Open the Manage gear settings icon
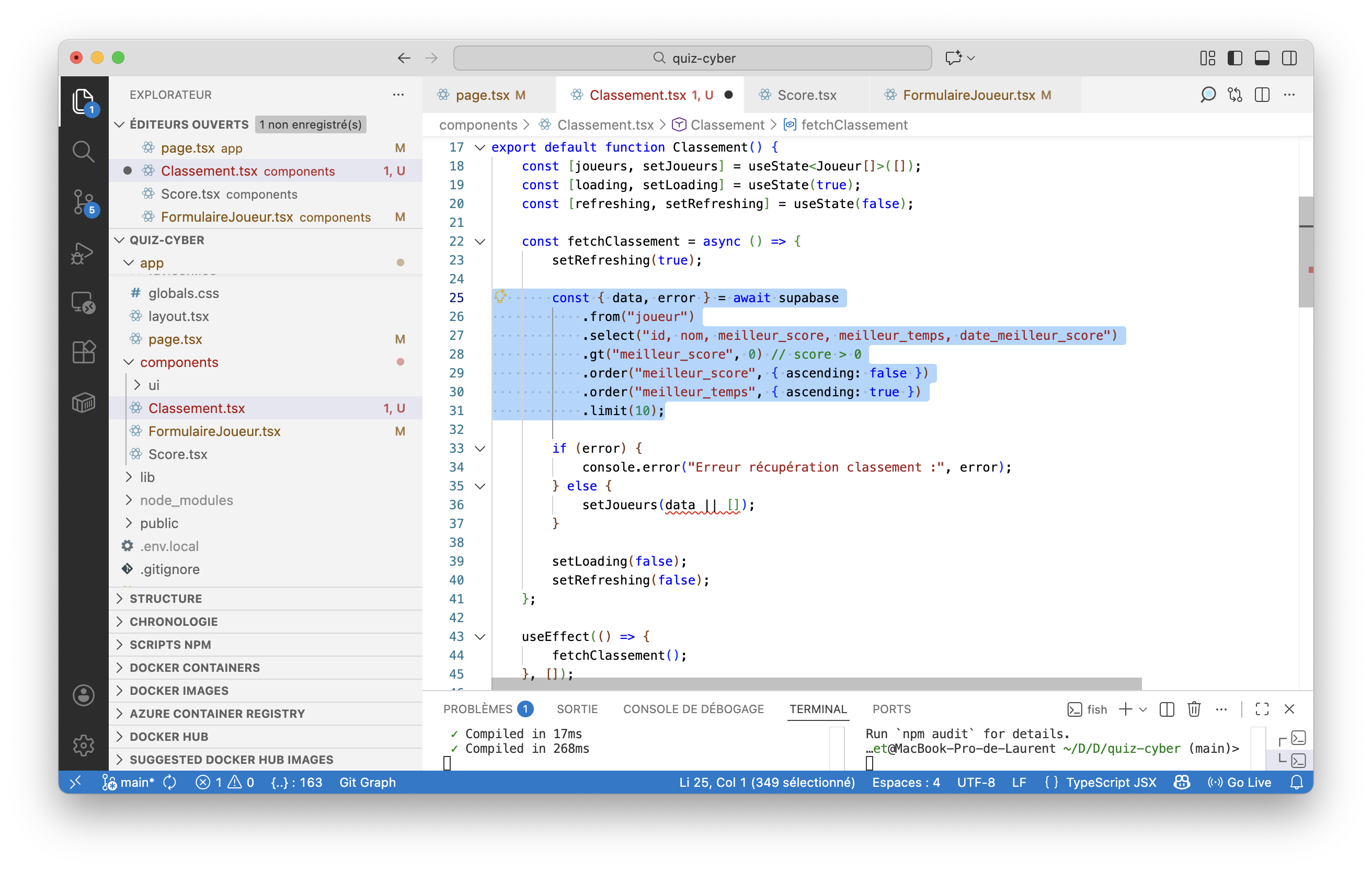Viewport: 1372px width, 871px height. point(83,744)
